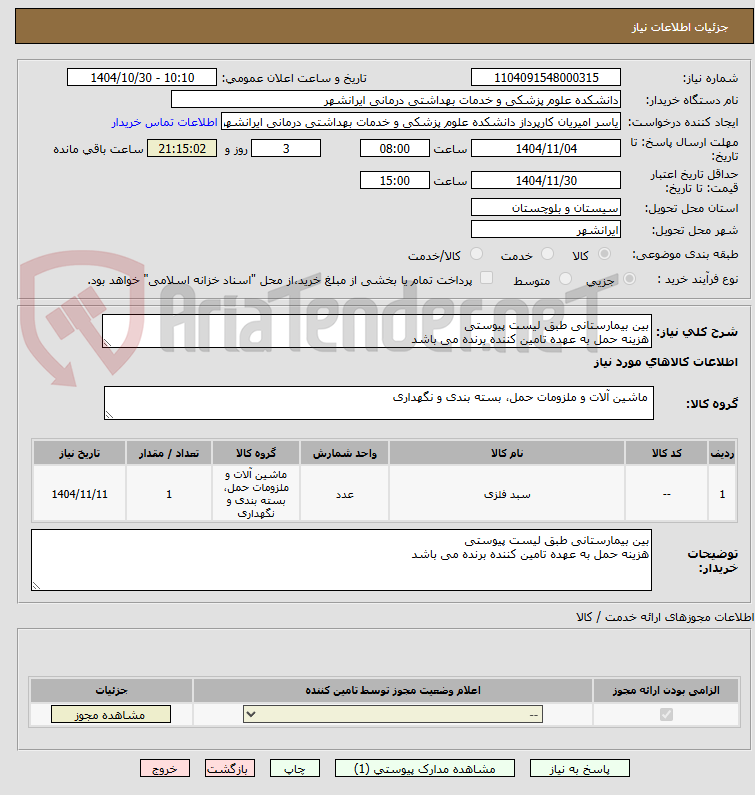The image size is (755, 795).
Task: Click the price validity date 1404/11/30
Action: tap(546, 180)
